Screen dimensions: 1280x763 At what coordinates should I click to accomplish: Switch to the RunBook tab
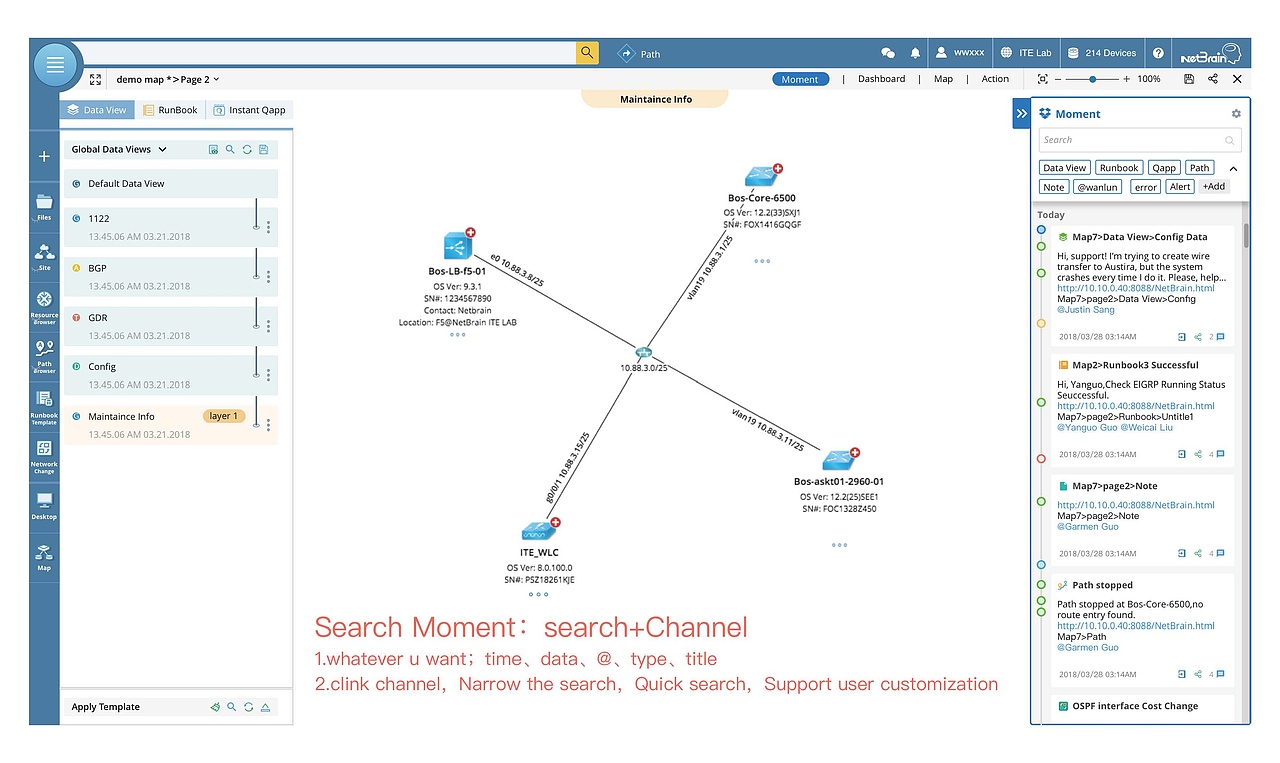coord(170,110)
